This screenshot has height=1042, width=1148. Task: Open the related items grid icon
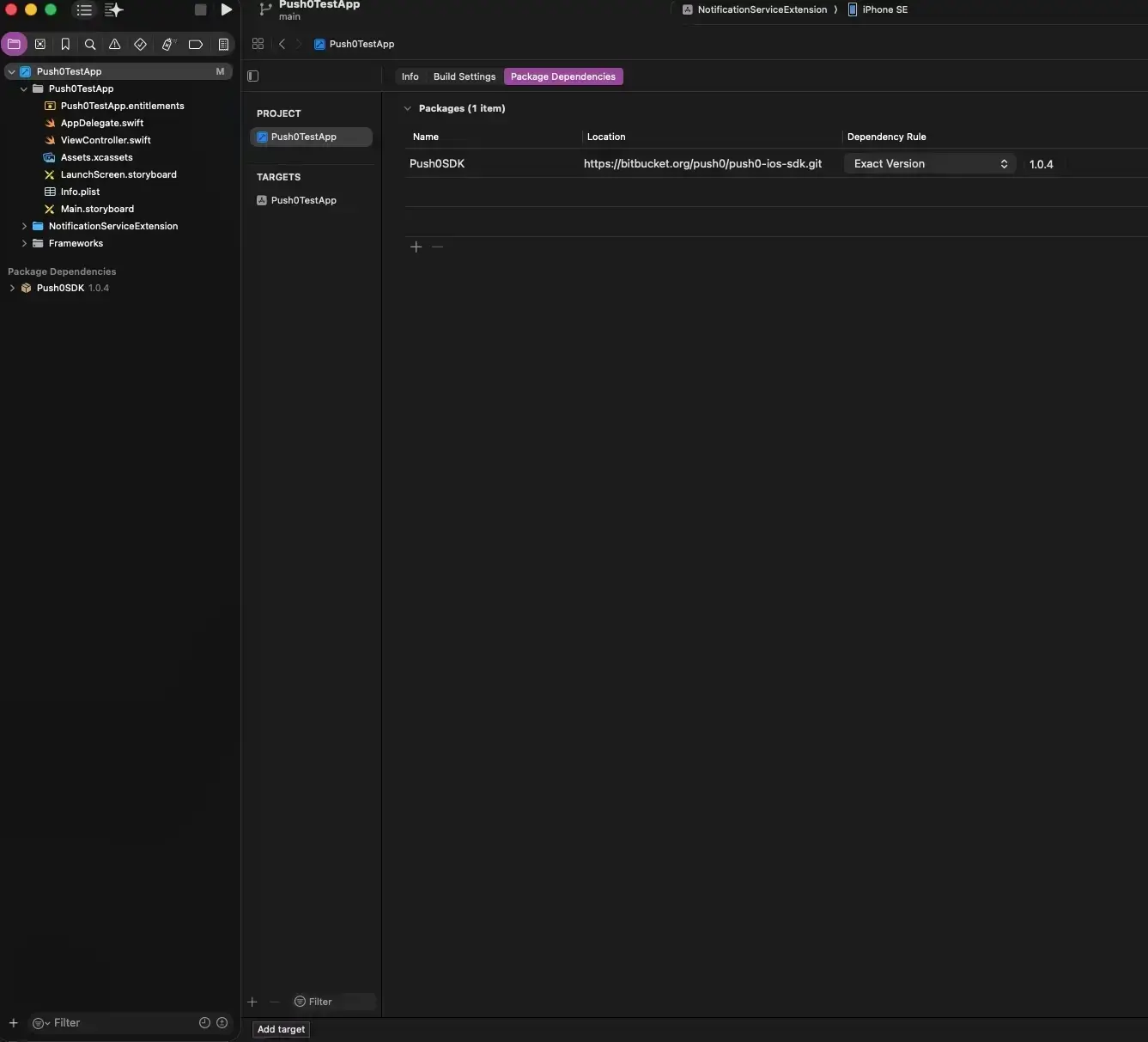[x=258, y=44]
